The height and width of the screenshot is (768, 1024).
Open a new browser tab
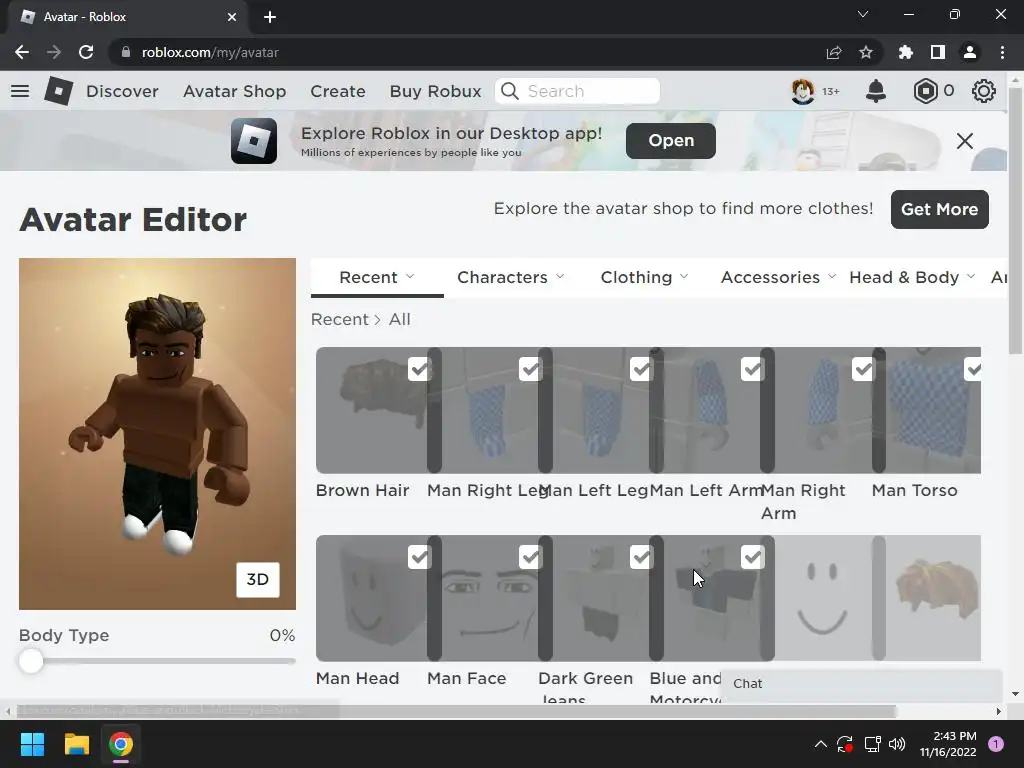[x=270, y=17]
